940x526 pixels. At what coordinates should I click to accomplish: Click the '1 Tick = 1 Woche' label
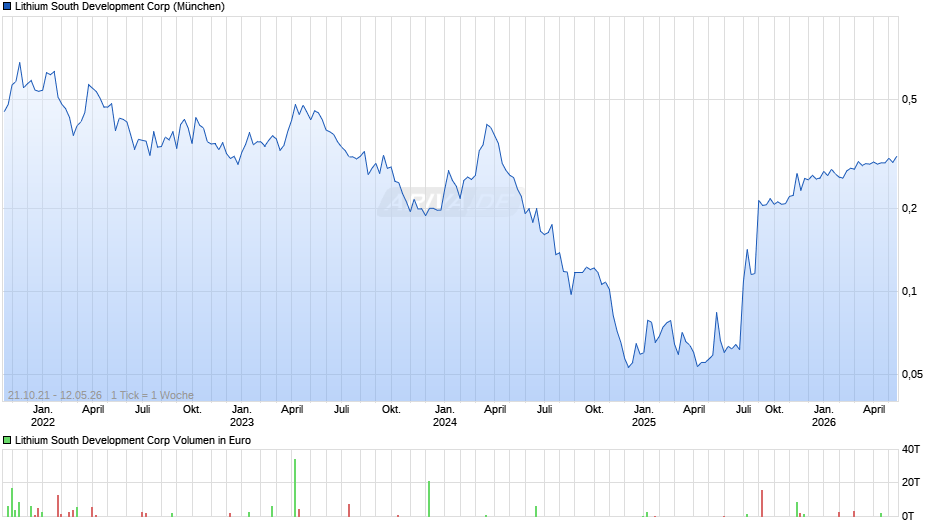pyautogui.click(x=152, y=395)
